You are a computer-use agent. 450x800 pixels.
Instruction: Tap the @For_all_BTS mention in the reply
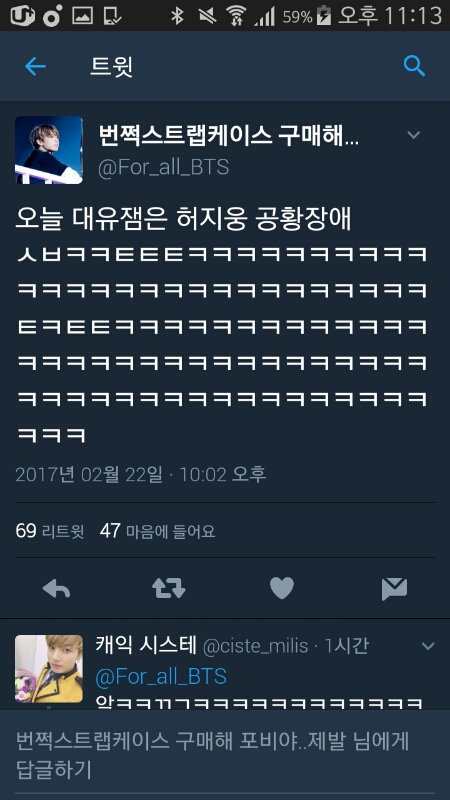161,677
